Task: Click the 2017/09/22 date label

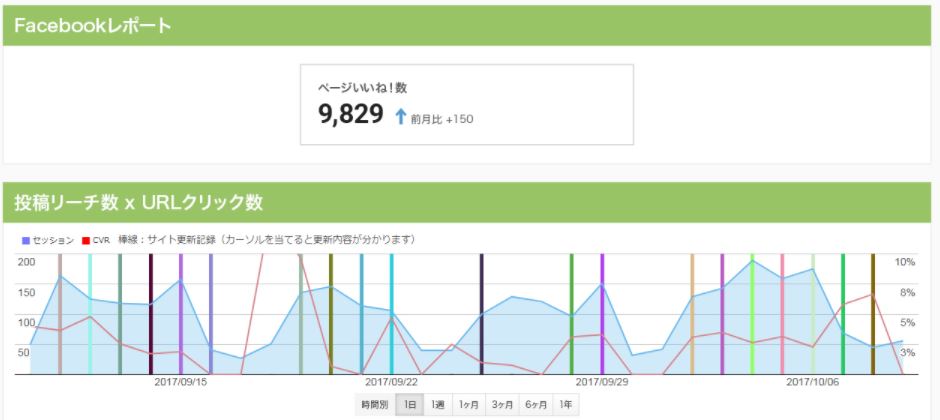Action: [x=391, y=382]
